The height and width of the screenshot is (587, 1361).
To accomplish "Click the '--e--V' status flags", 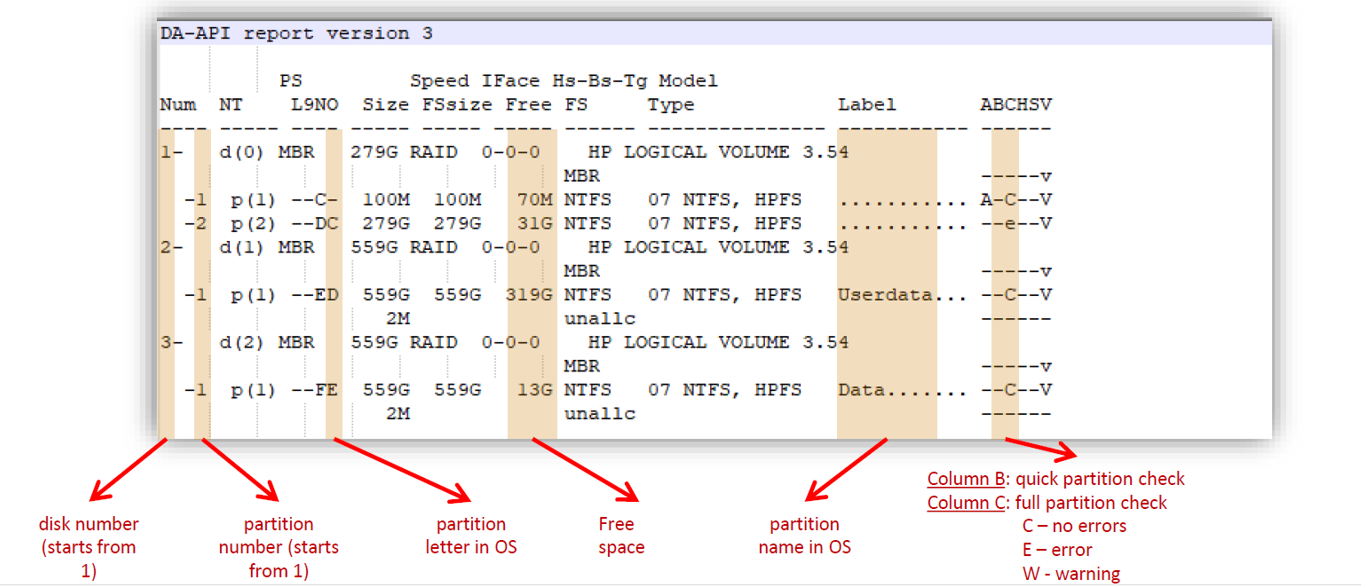I will click(1015, 224).
